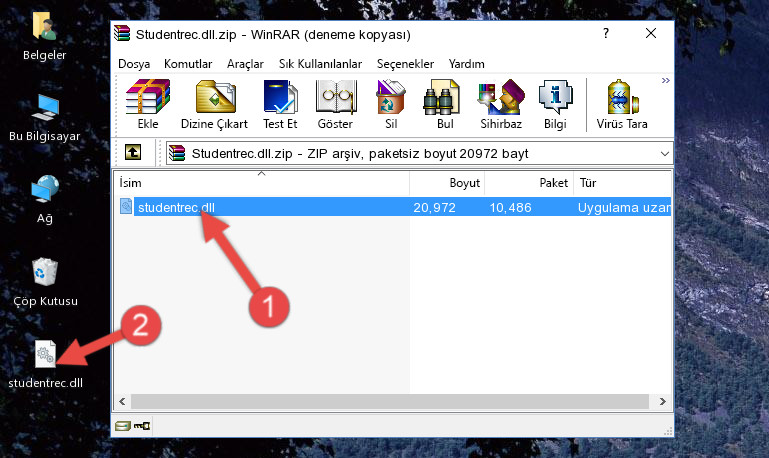Viewport: 769px width, 458px height.
Task: Expand the archive path dropdown
Action: tap(665, 153)
